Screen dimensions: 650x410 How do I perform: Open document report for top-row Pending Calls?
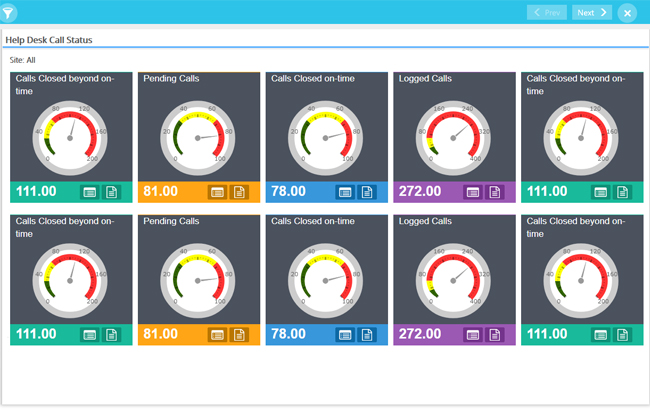tap(239, 192)
